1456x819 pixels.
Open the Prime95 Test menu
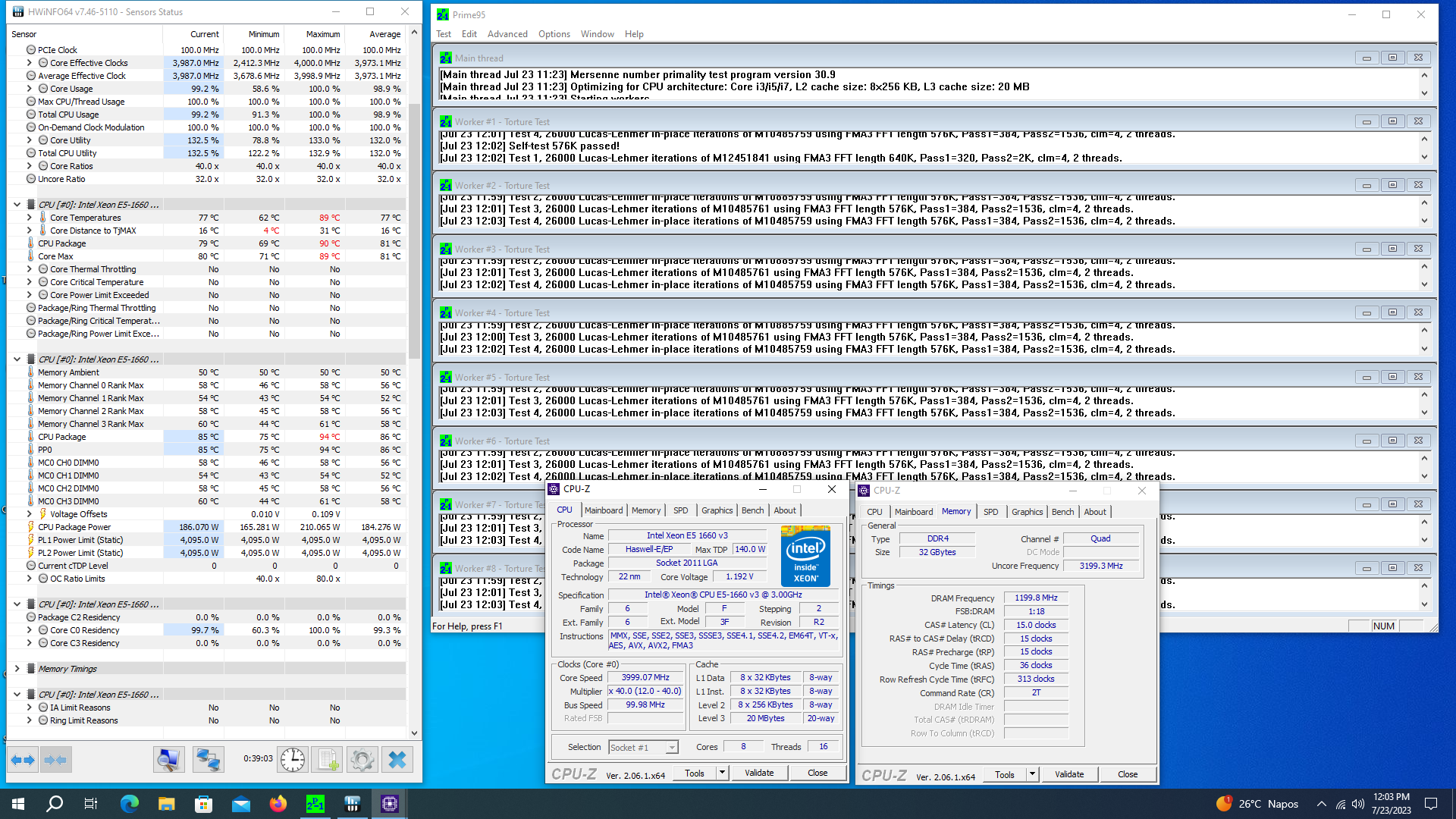[444, 34]
